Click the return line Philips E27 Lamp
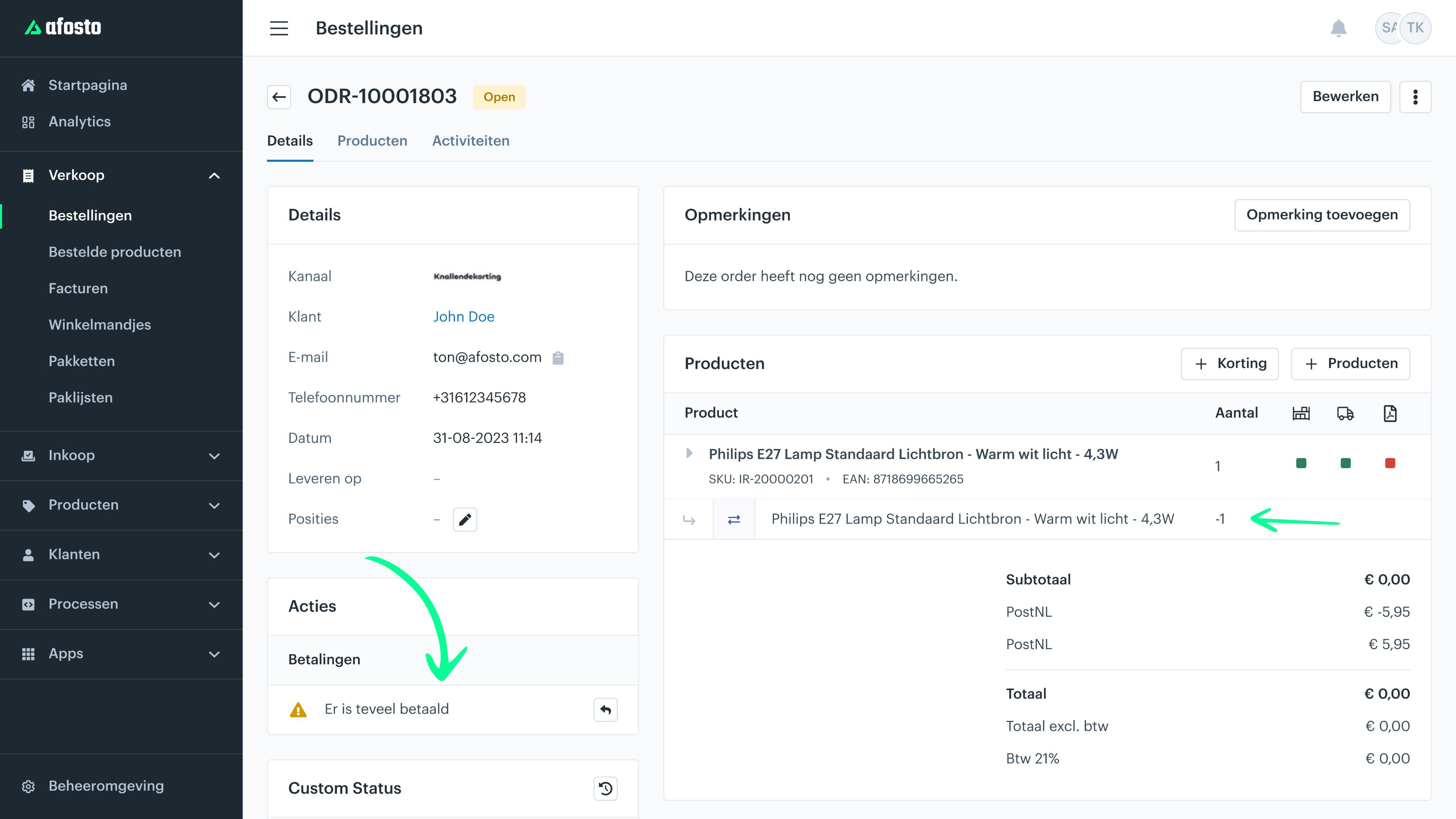Screen dimensions: 1456x819 click(x=973, y=519)
